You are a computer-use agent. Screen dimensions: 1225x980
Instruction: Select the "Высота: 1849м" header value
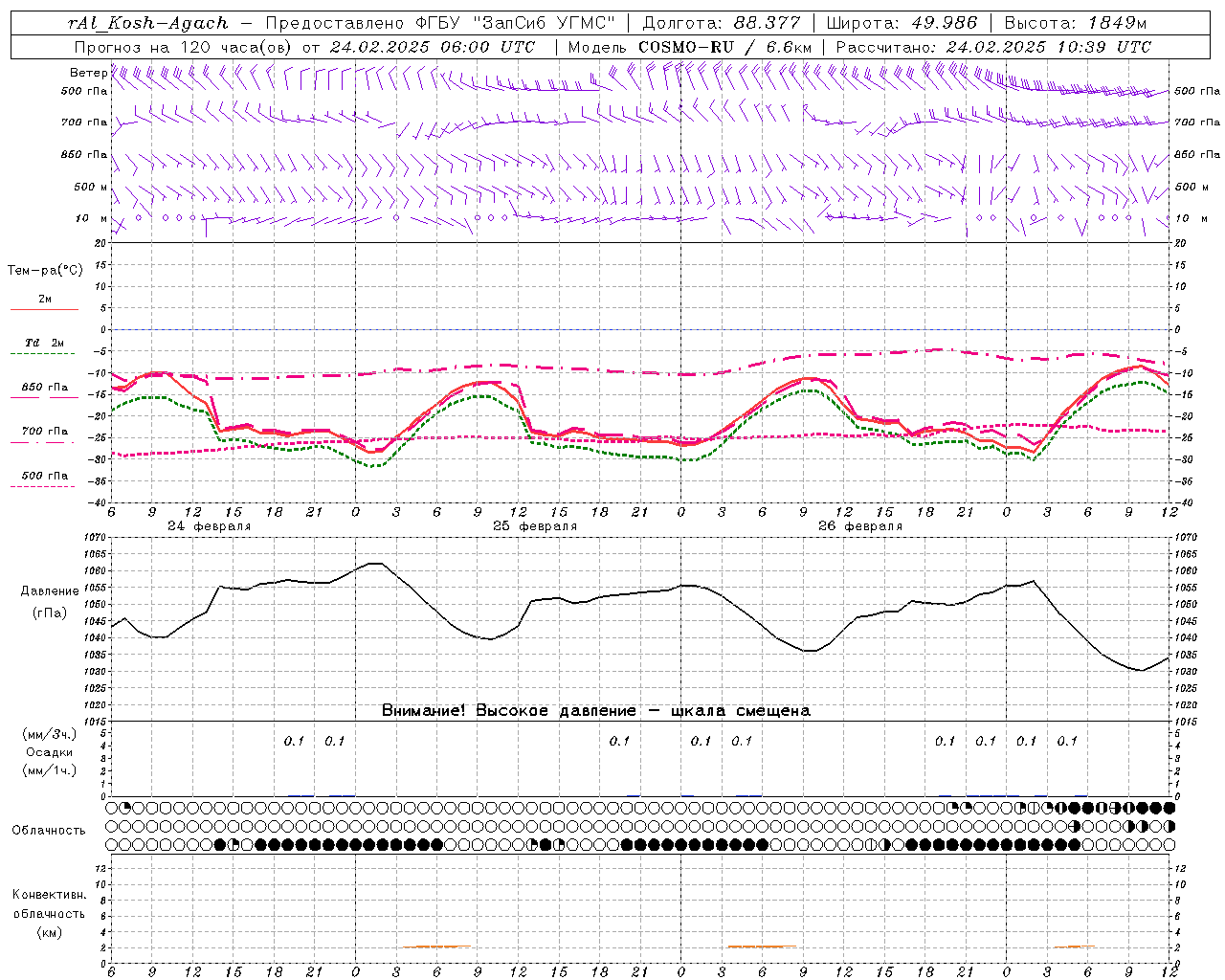tap(1076, 23)
